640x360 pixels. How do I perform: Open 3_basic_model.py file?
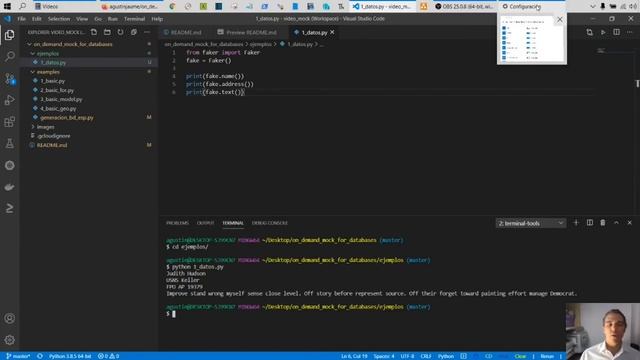61,99
